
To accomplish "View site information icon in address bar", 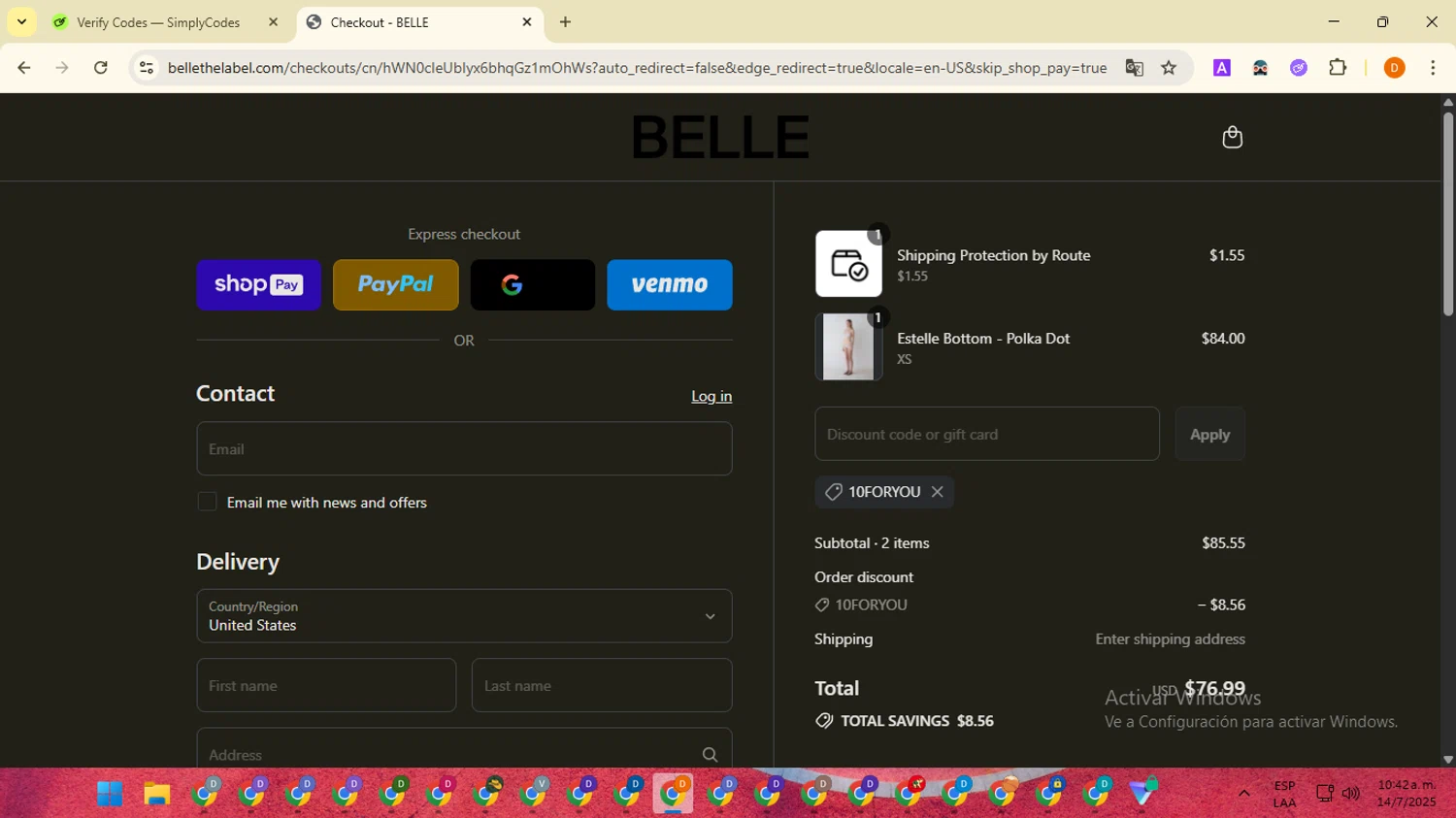I will tap(147, 68).
